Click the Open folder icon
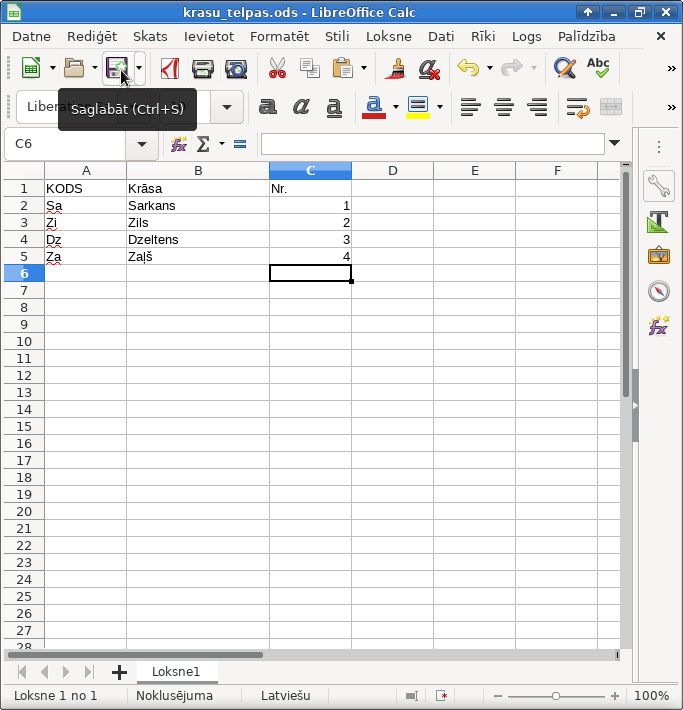The height and width of the screenshot is (710, 683). [x=74, y=68]
